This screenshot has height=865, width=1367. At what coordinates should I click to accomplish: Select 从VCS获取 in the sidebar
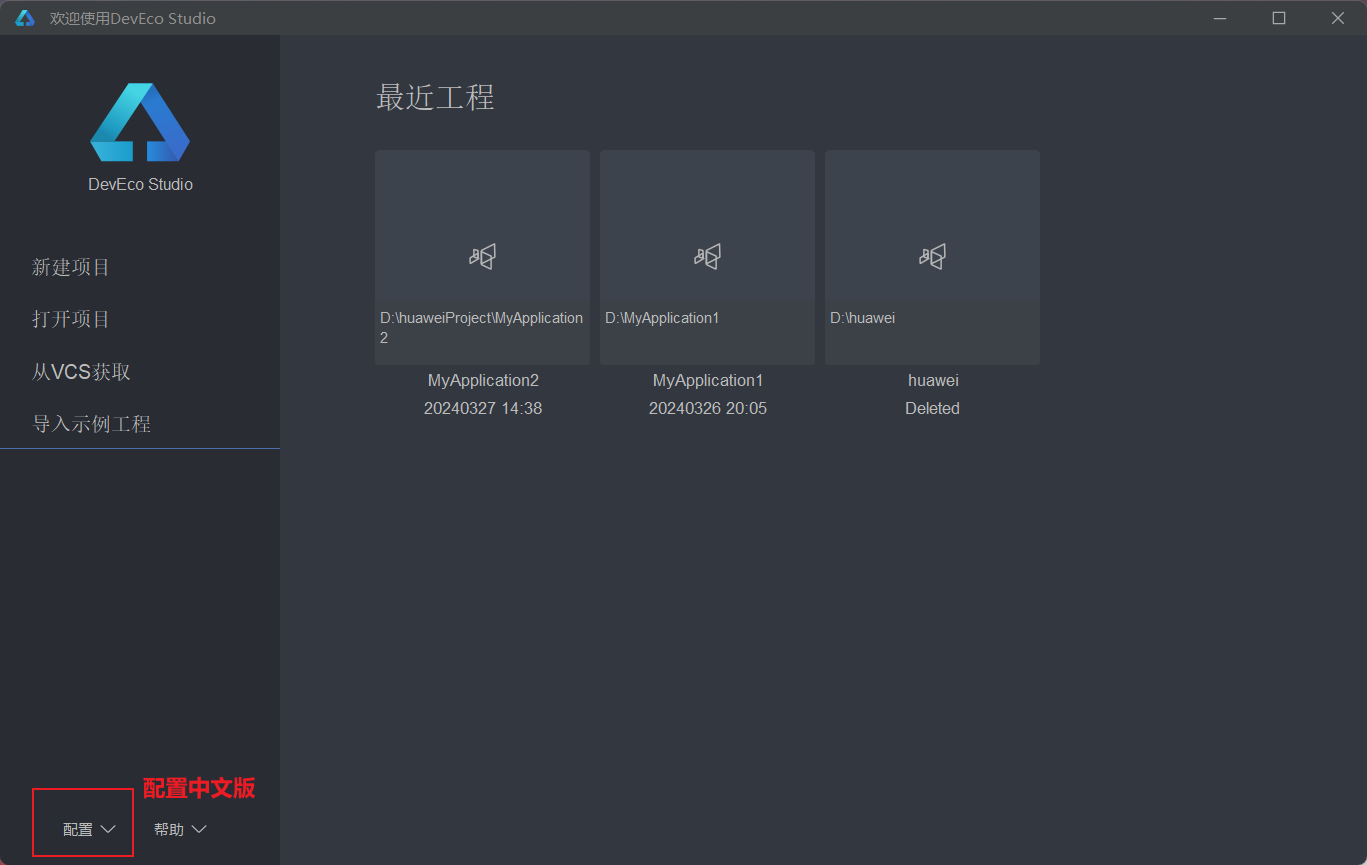(x=81, y=372)
